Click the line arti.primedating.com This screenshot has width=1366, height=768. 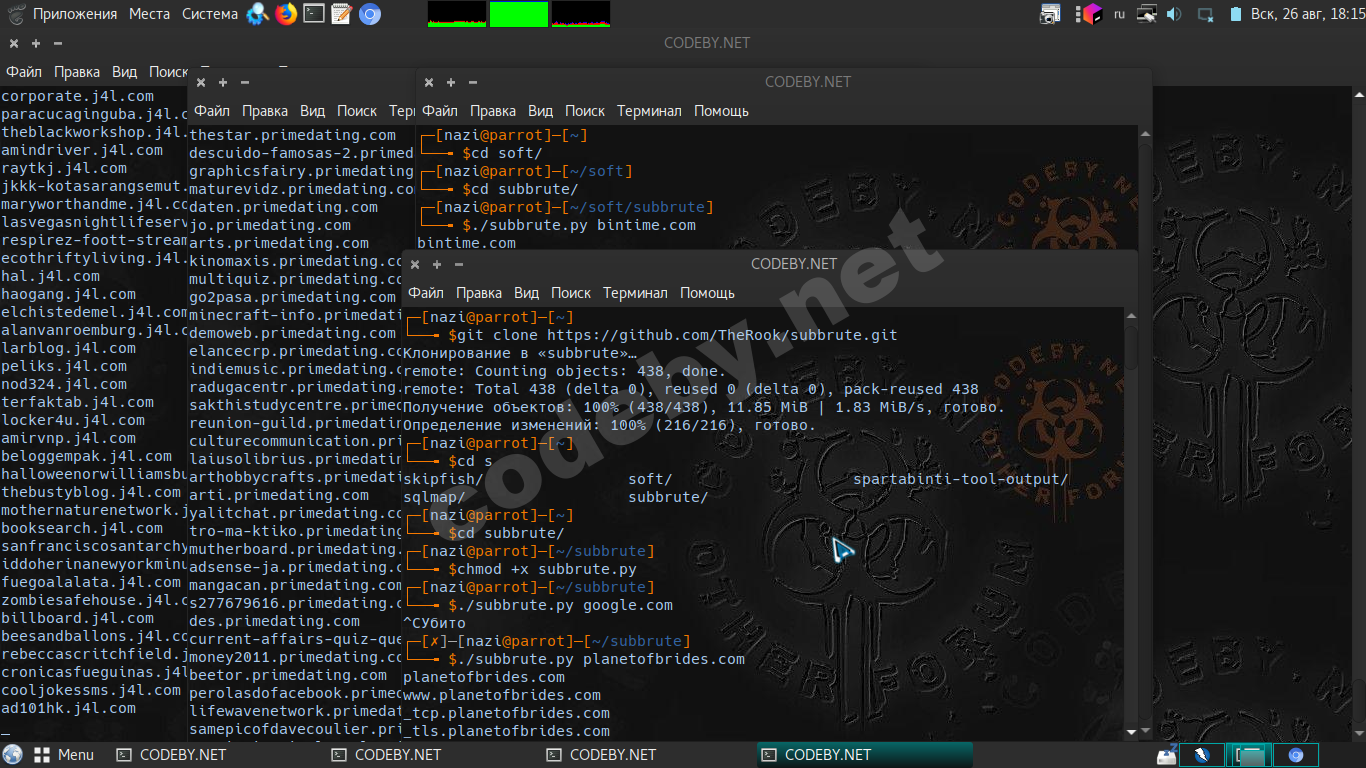[x=279, y=495]
